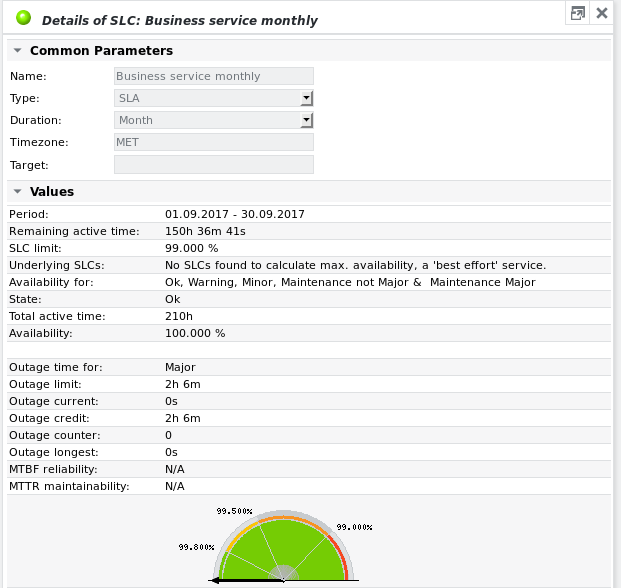621x588 pixels.
Task: Click the Timezone field containing MET
Action: [214, 142]
